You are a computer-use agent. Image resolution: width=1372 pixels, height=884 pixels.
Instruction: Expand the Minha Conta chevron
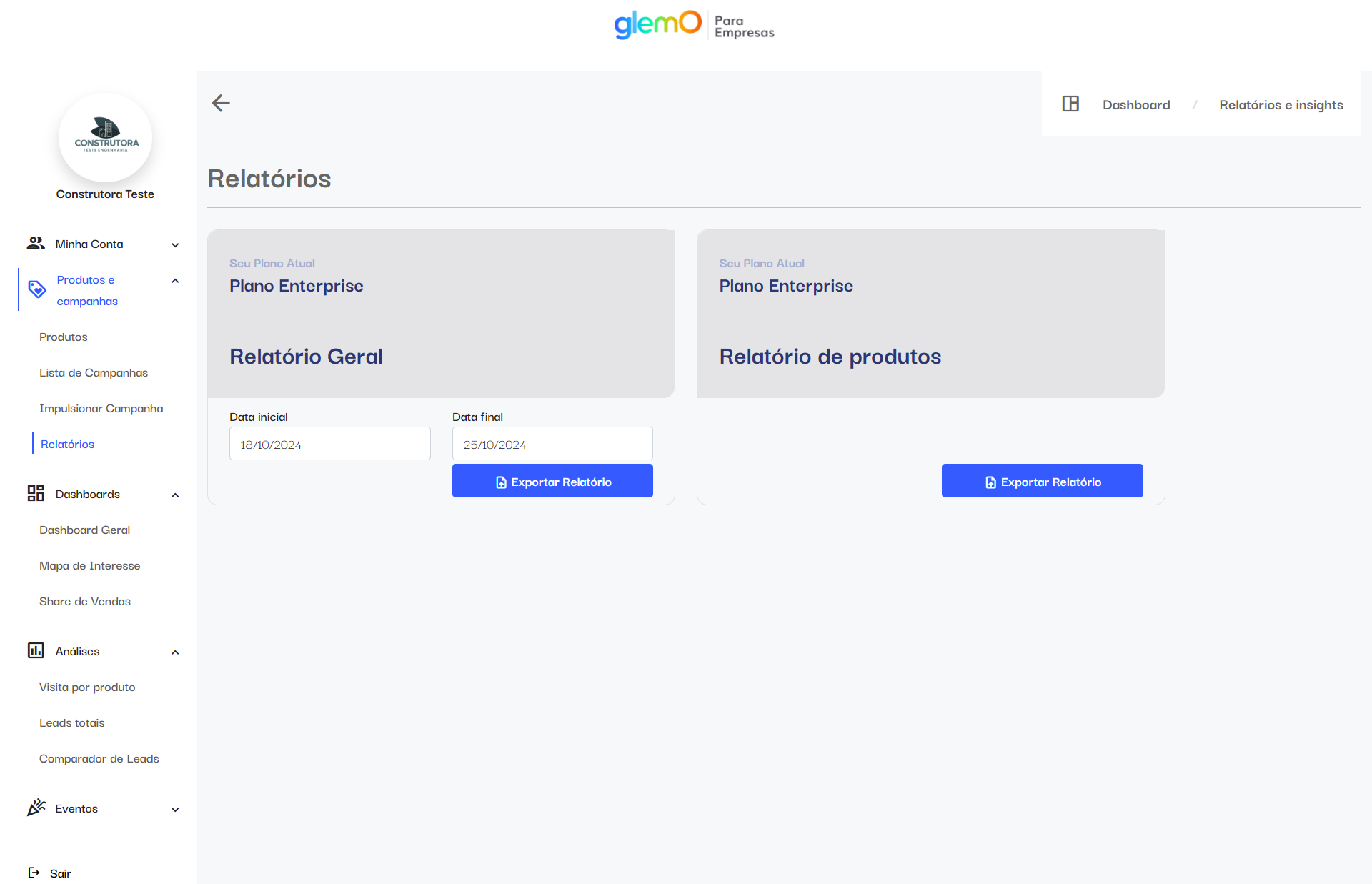click(x=175, y=245)
